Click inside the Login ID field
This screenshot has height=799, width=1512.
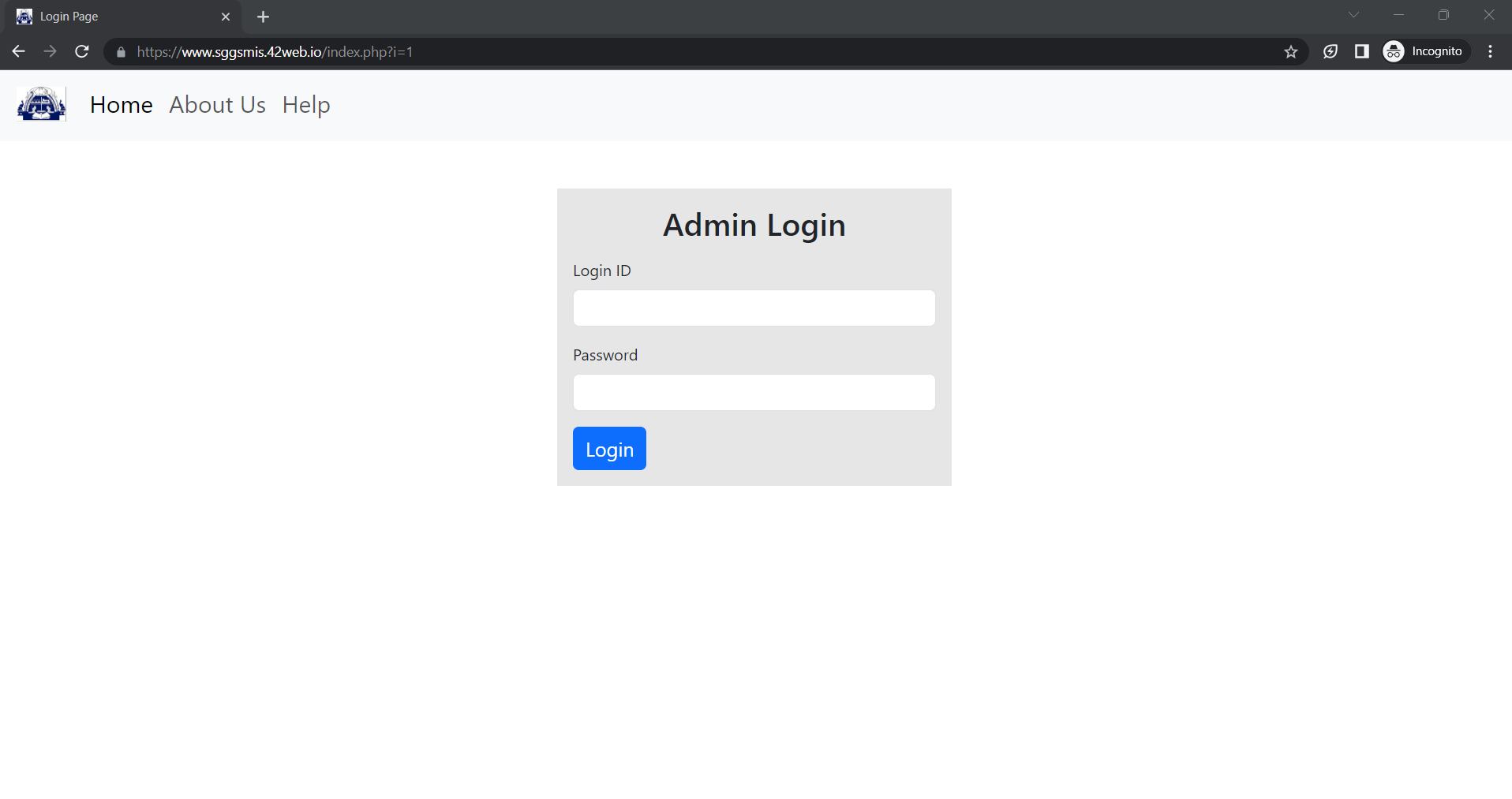tap(754, 308)
